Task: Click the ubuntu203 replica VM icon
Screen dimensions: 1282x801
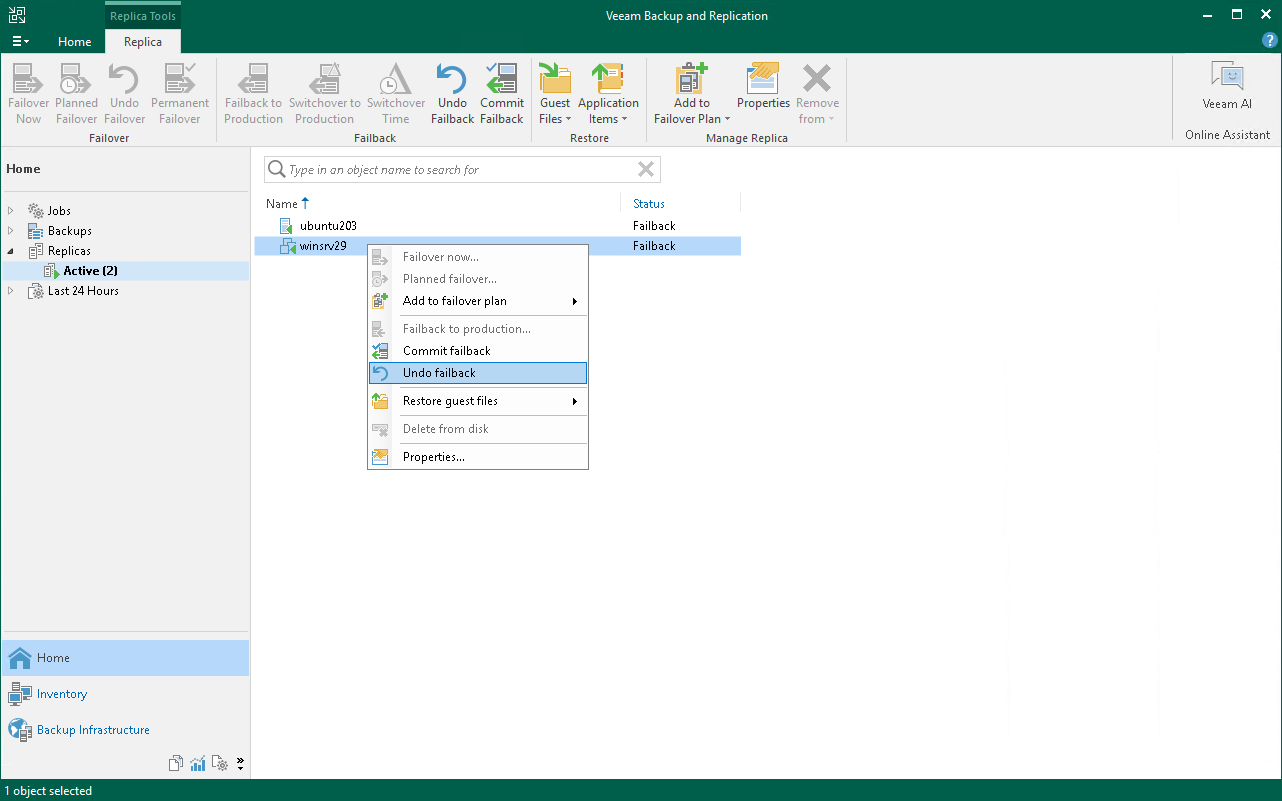Action: click(x=286, y=226)
